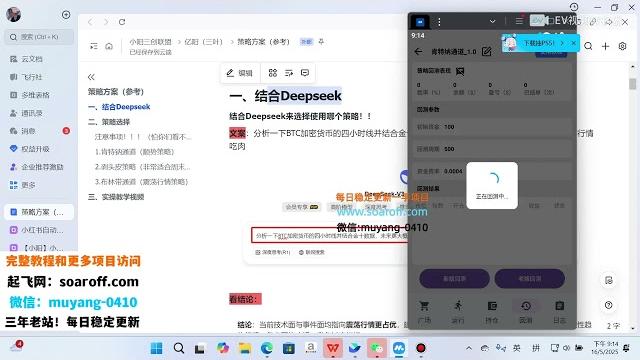640x360 pixels.
Task: Open WeChat from the taskbar
Action: (x=377, y=348)
